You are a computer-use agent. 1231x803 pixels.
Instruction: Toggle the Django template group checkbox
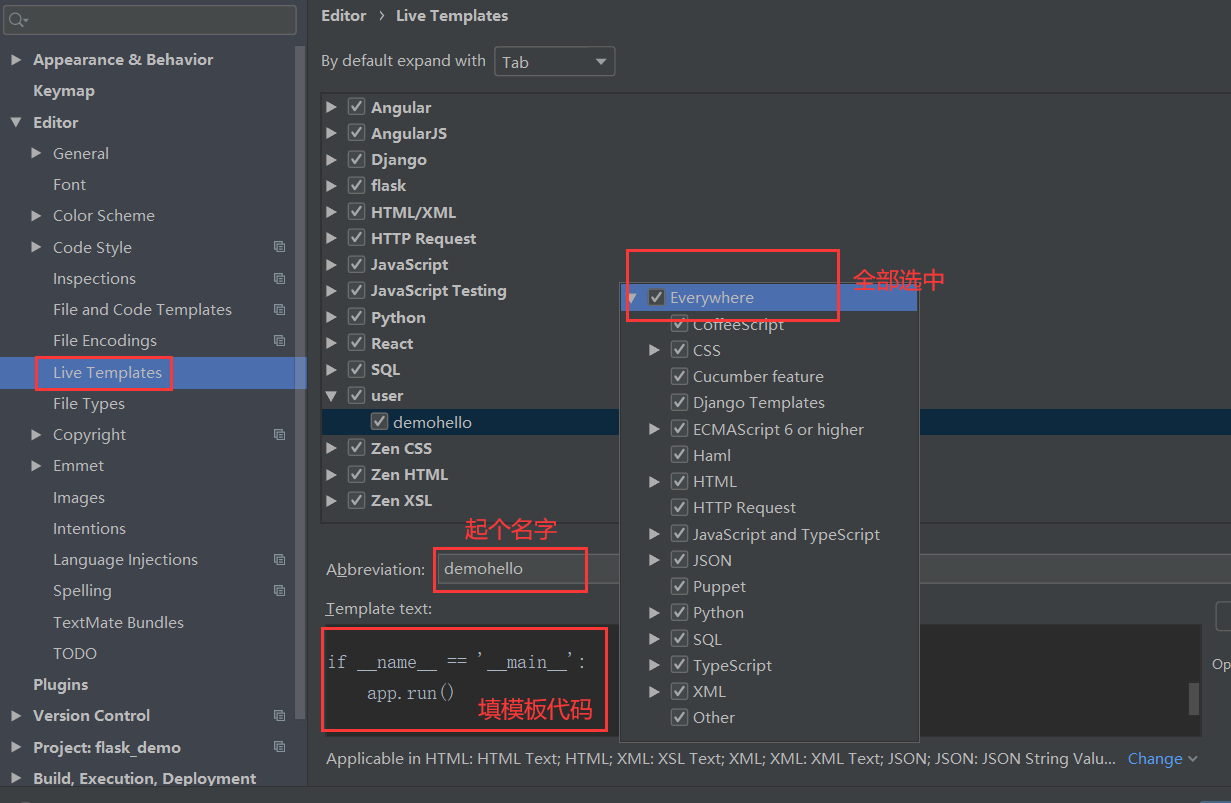[x=356, y=159]
